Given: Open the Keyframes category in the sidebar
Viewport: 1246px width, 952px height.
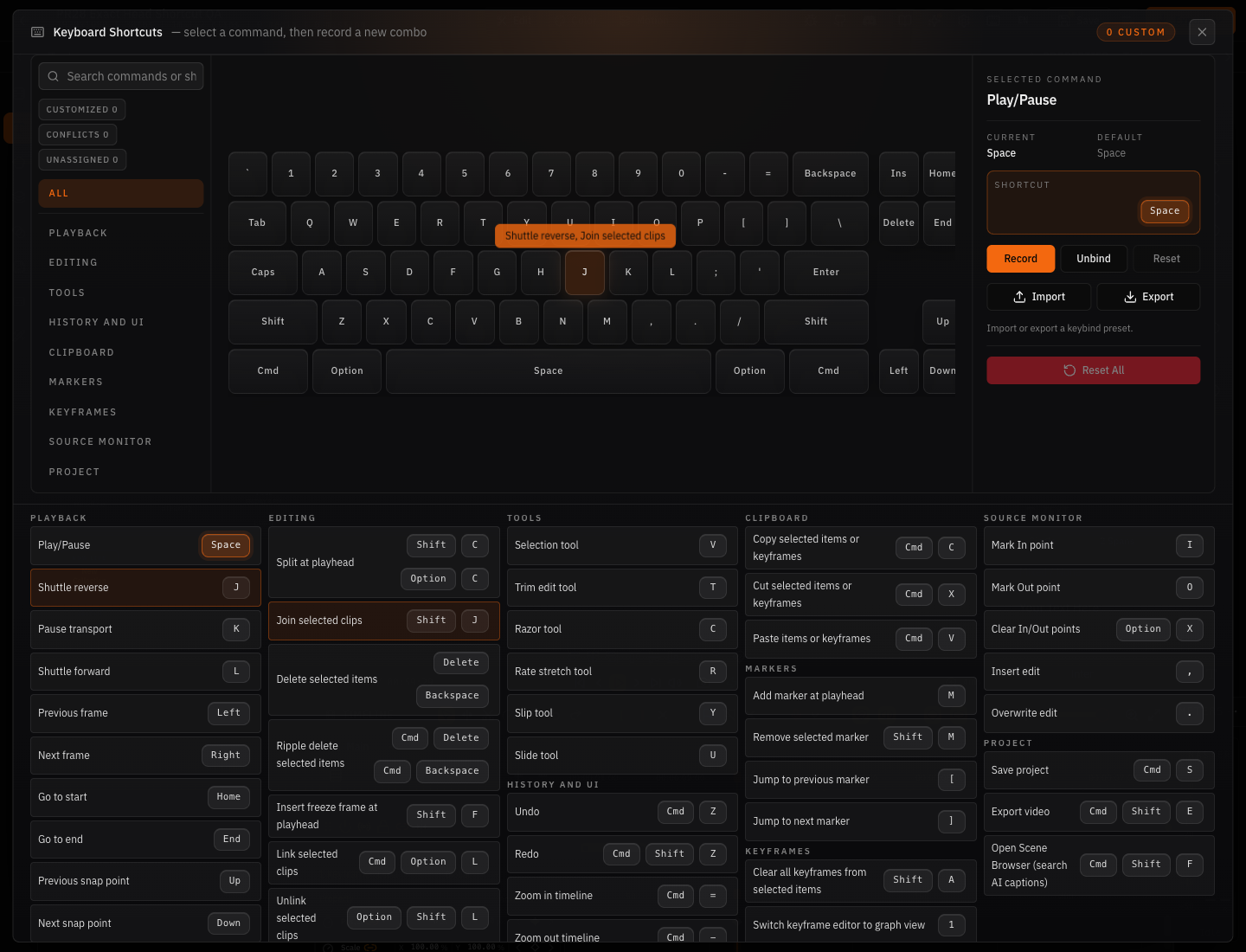Looking at the screenshot, I should pos(121,413).
